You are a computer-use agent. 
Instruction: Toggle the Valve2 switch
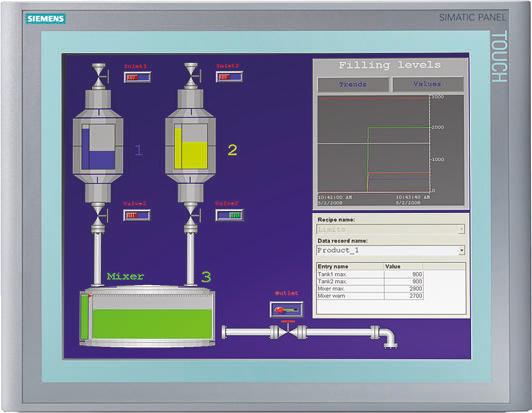(x=229, y=215)
